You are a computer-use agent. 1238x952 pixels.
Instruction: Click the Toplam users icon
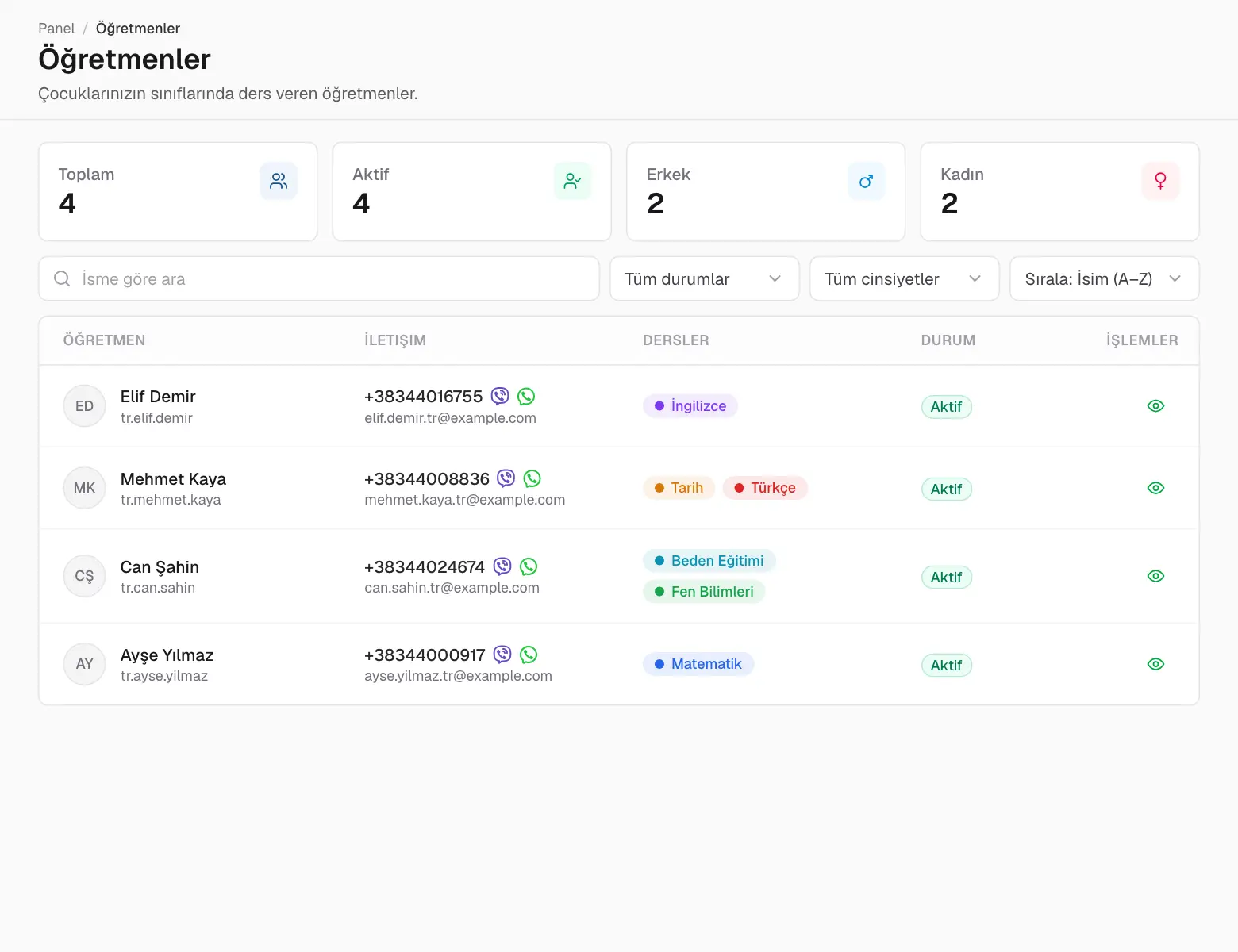[x=279, y=181]
